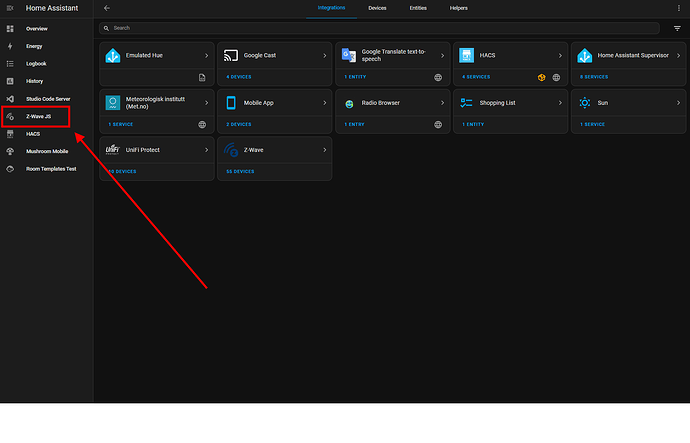690x443 pixels.
Task: Expand the Google Cast chevron
Action: pyautogui.click(x=324, y=55)
